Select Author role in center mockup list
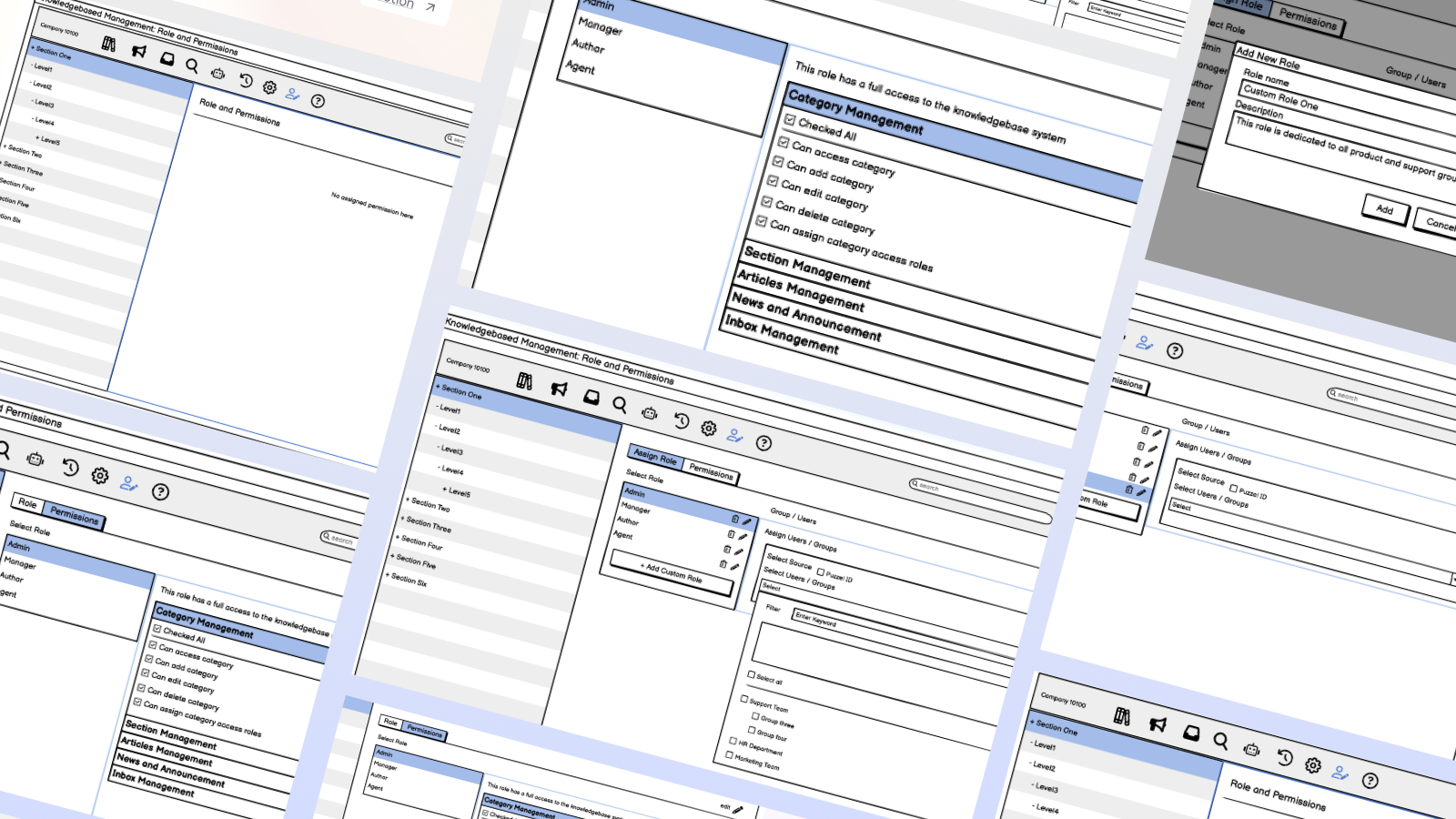This screenshot has width=1456, height=819. (x=628, y=521)
